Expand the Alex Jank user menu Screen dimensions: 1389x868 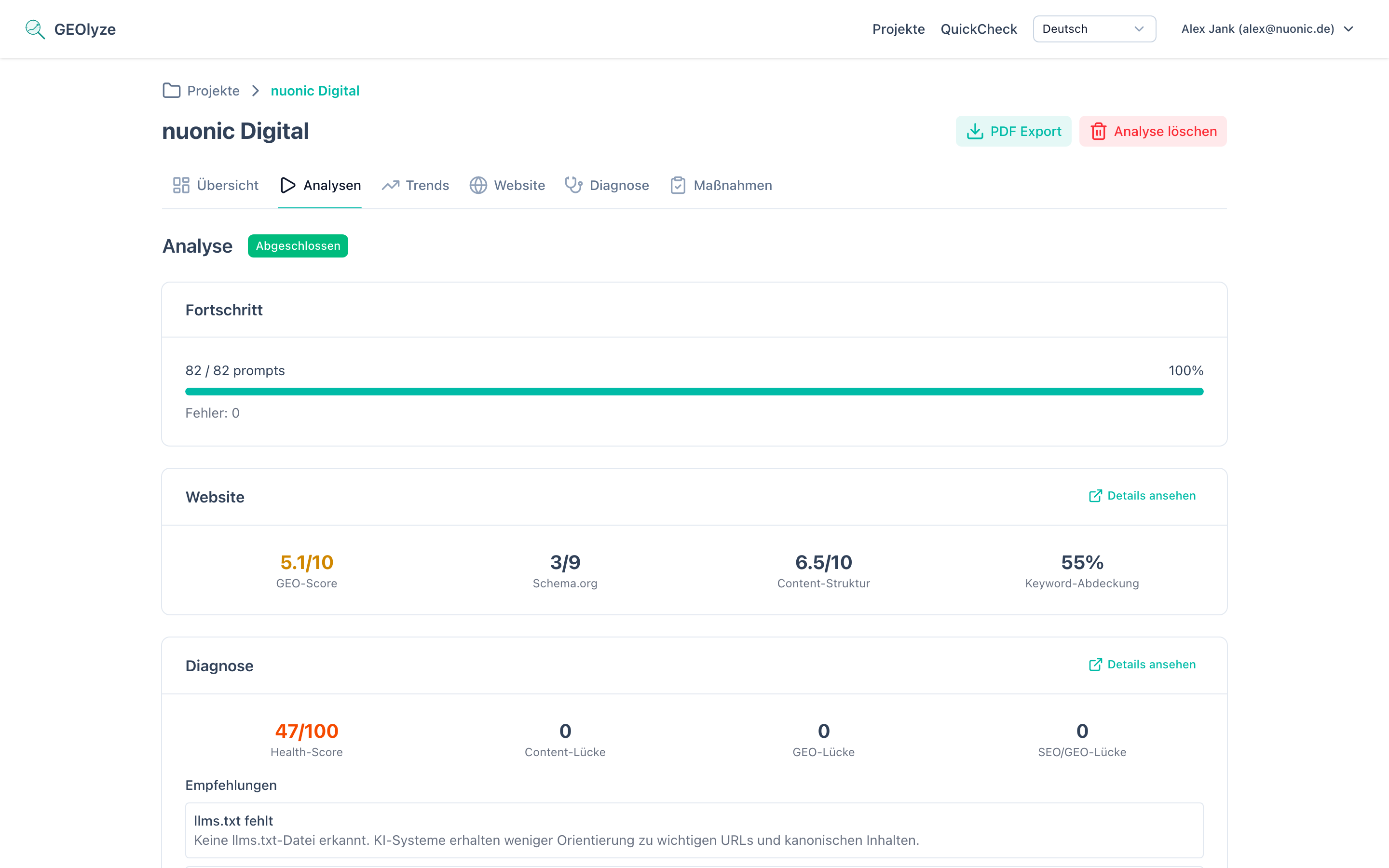pos(1267,29)
